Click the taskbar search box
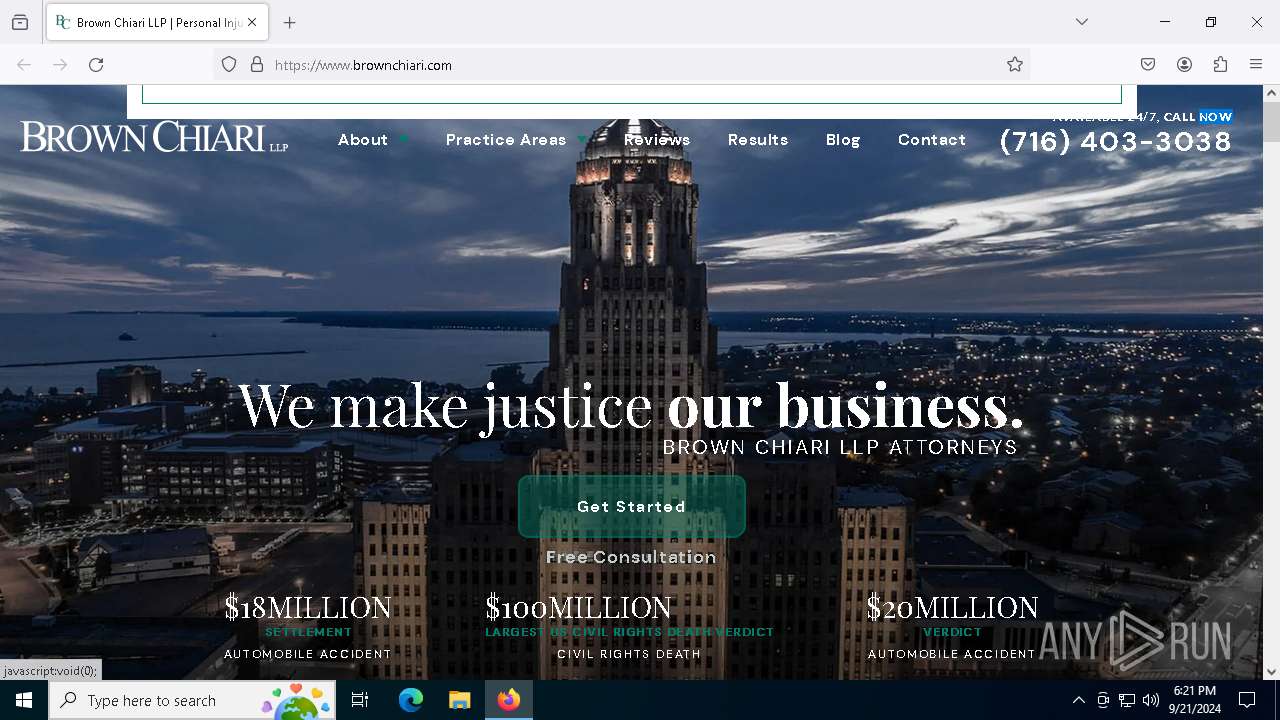1280x720 pixels. coord(192,700)
